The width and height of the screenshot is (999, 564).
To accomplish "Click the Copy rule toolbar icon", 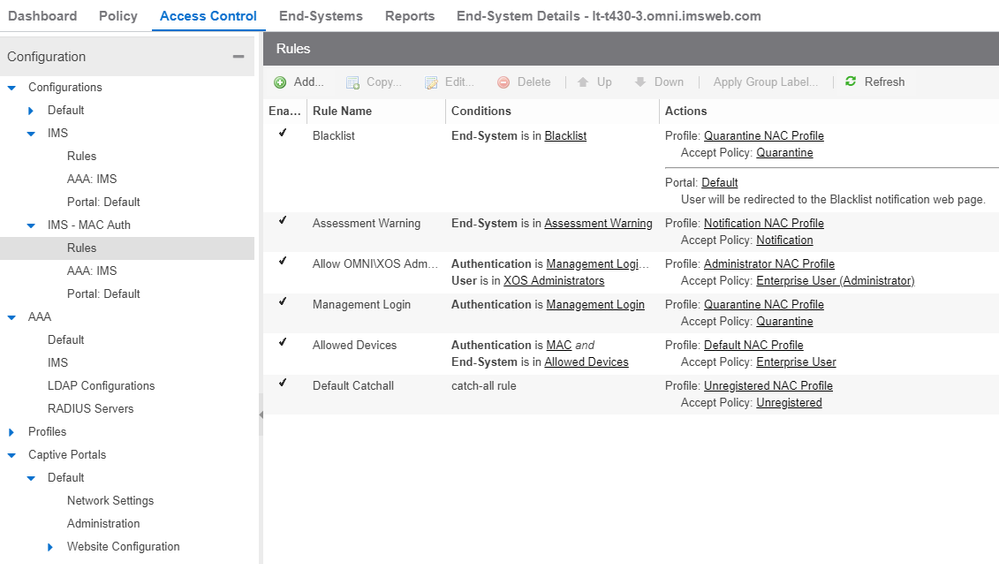I will click(x=352, y=82).
